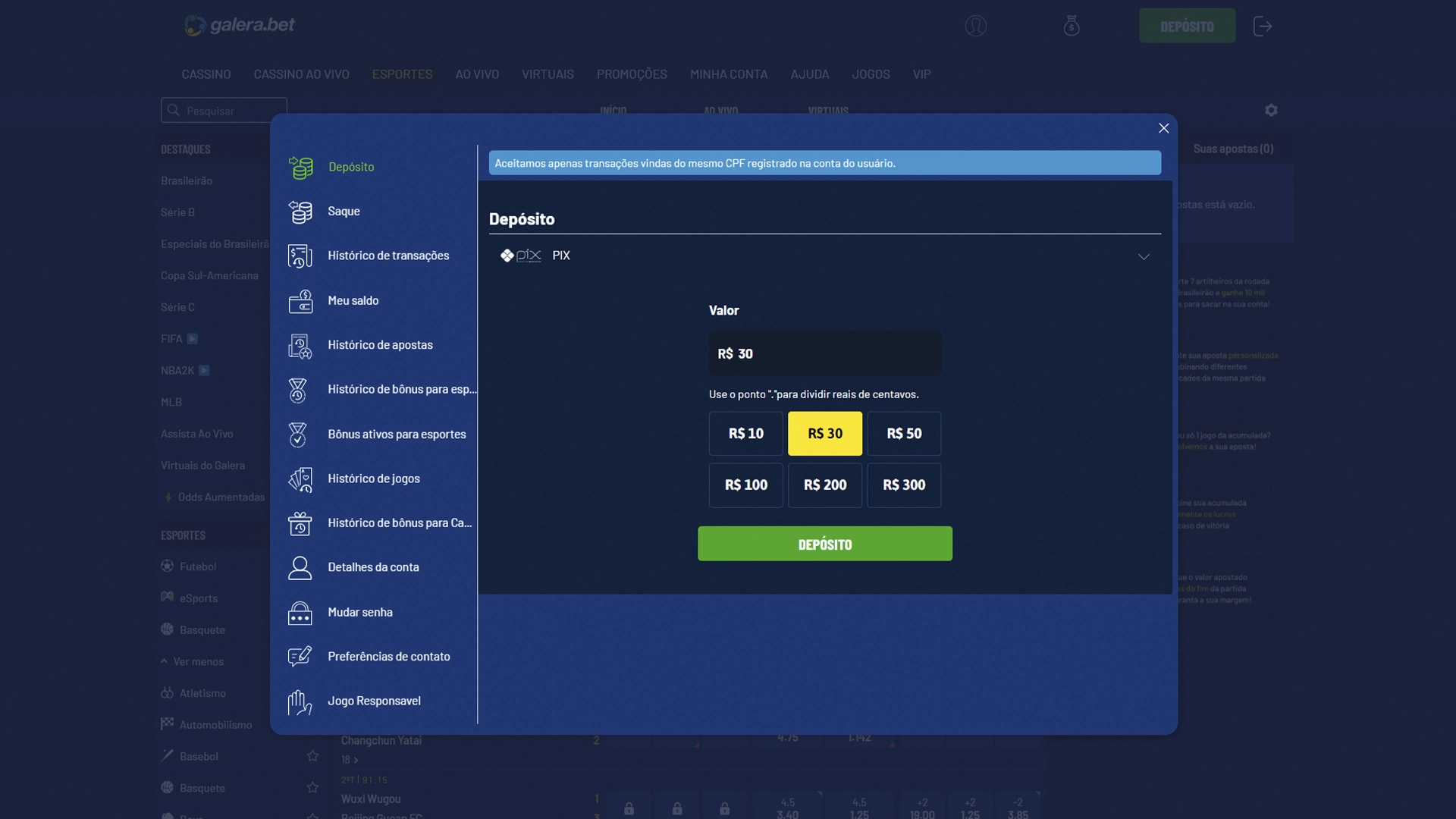1456x819 pixels.
Task: Click the Bônus ativos para esportes medal icon
Action: coord(298,435)
